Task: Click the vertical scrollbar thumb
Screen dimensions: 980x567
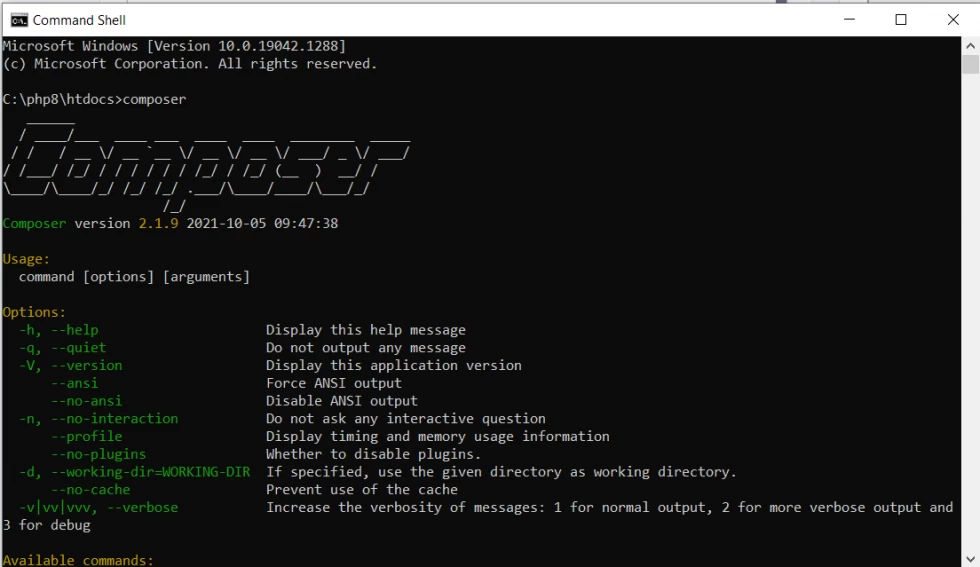Action: pos(970,64)
